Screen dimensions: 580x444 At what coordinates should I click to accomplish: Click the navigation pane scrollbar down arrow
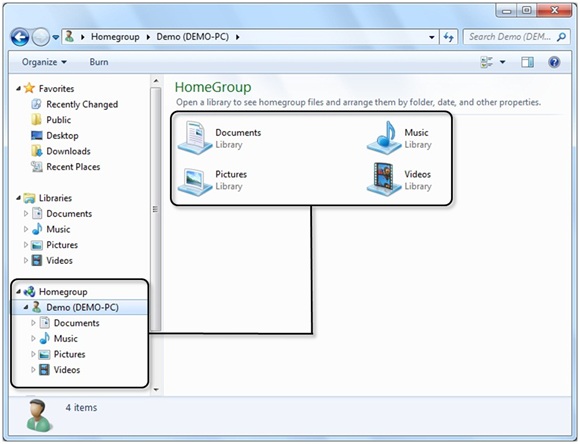pyautogui.click(x=156, y=390)
